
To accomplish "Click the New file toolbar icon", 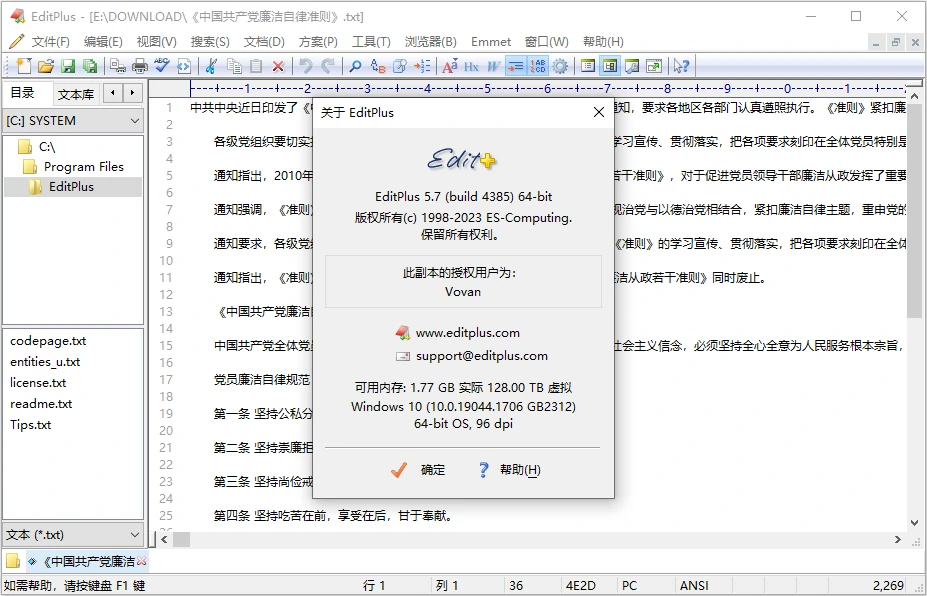I will pyautogui.click(x=24, y=66).
